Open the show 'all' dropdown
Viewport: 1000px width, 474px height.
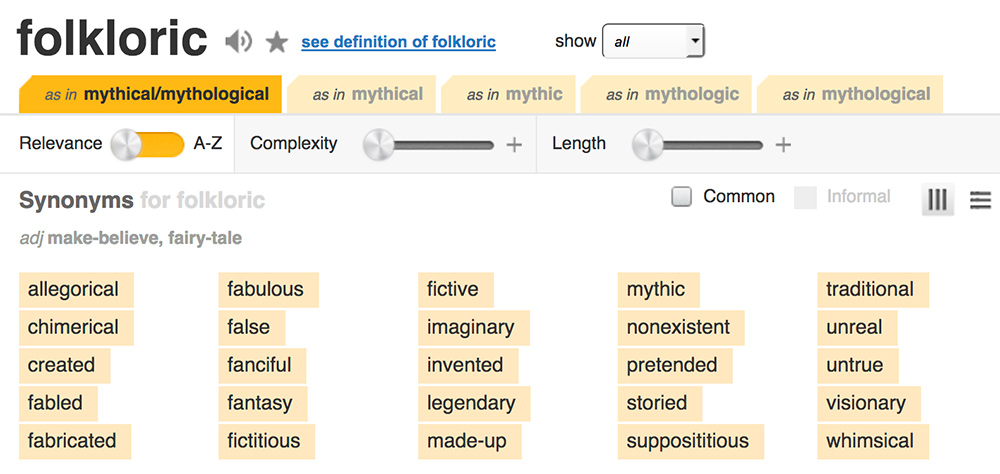point(653,41)
